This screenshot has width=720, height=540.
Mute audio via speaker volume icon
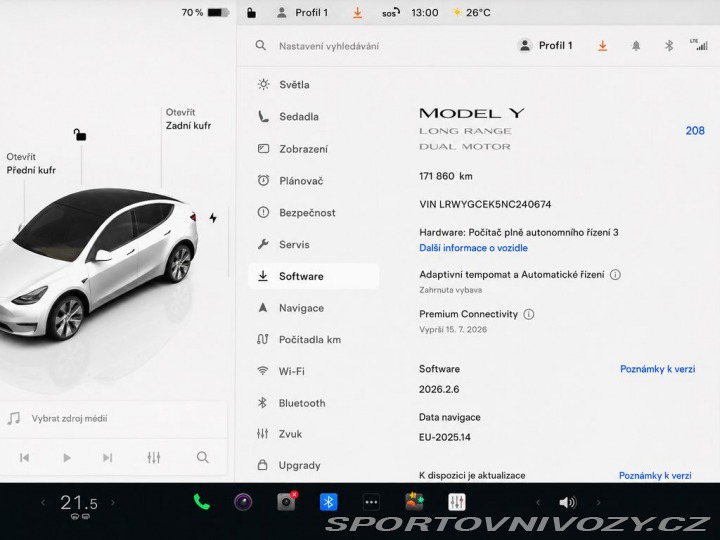click(x=568, y=502)
